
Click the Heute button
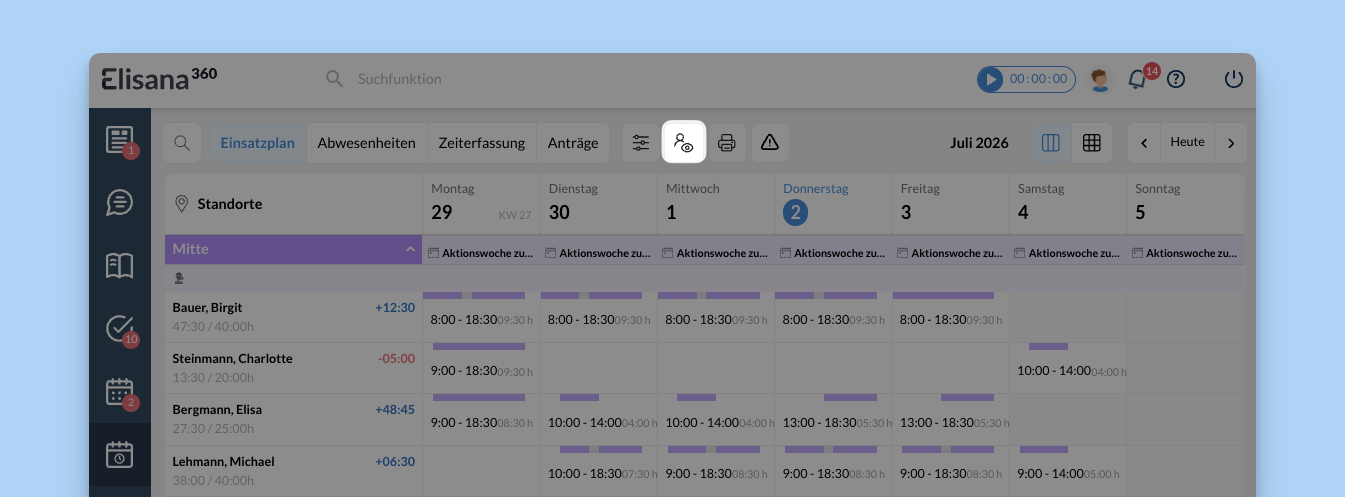pos(1188,143)
